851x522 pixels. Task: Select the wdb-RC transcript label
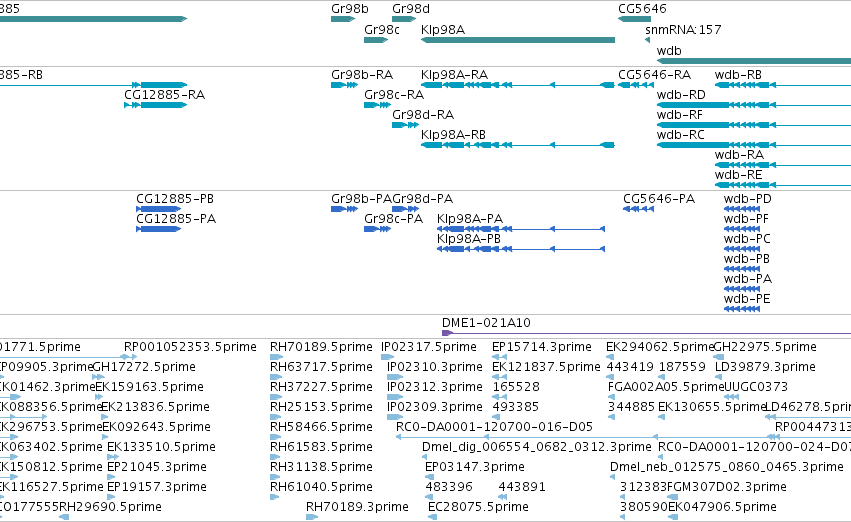pos(681,135)
